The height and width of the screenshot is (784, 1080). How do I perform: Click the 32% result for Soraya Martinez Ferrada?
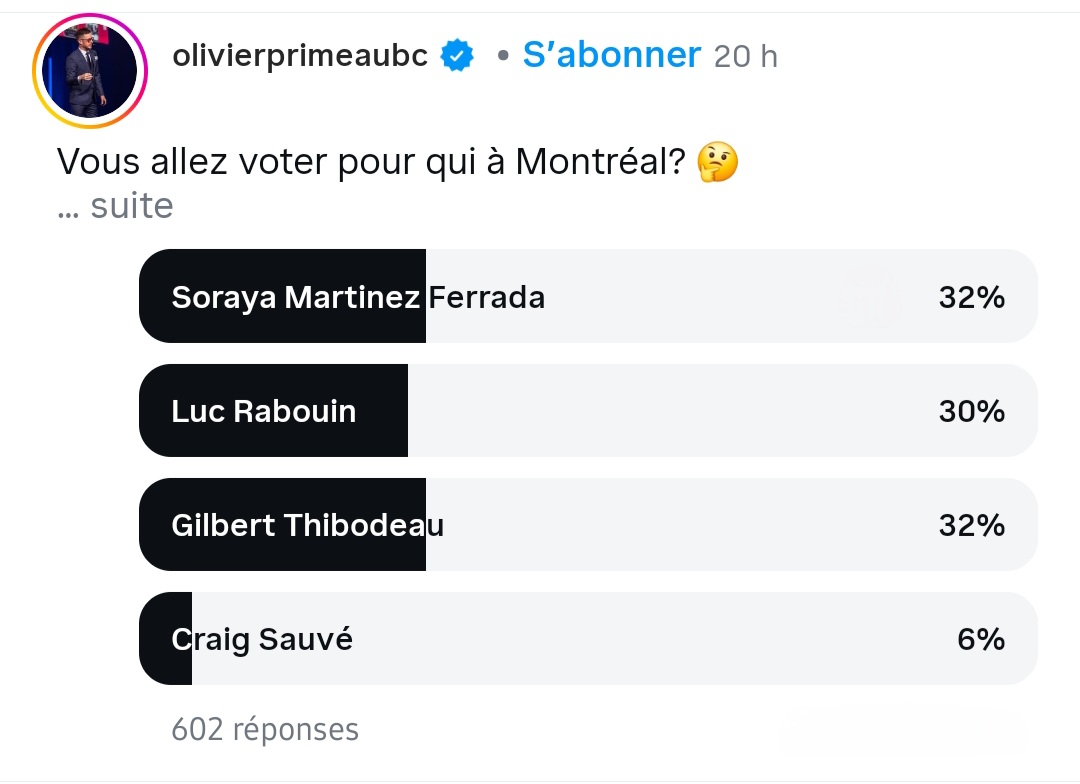click(x=971, y=297)
